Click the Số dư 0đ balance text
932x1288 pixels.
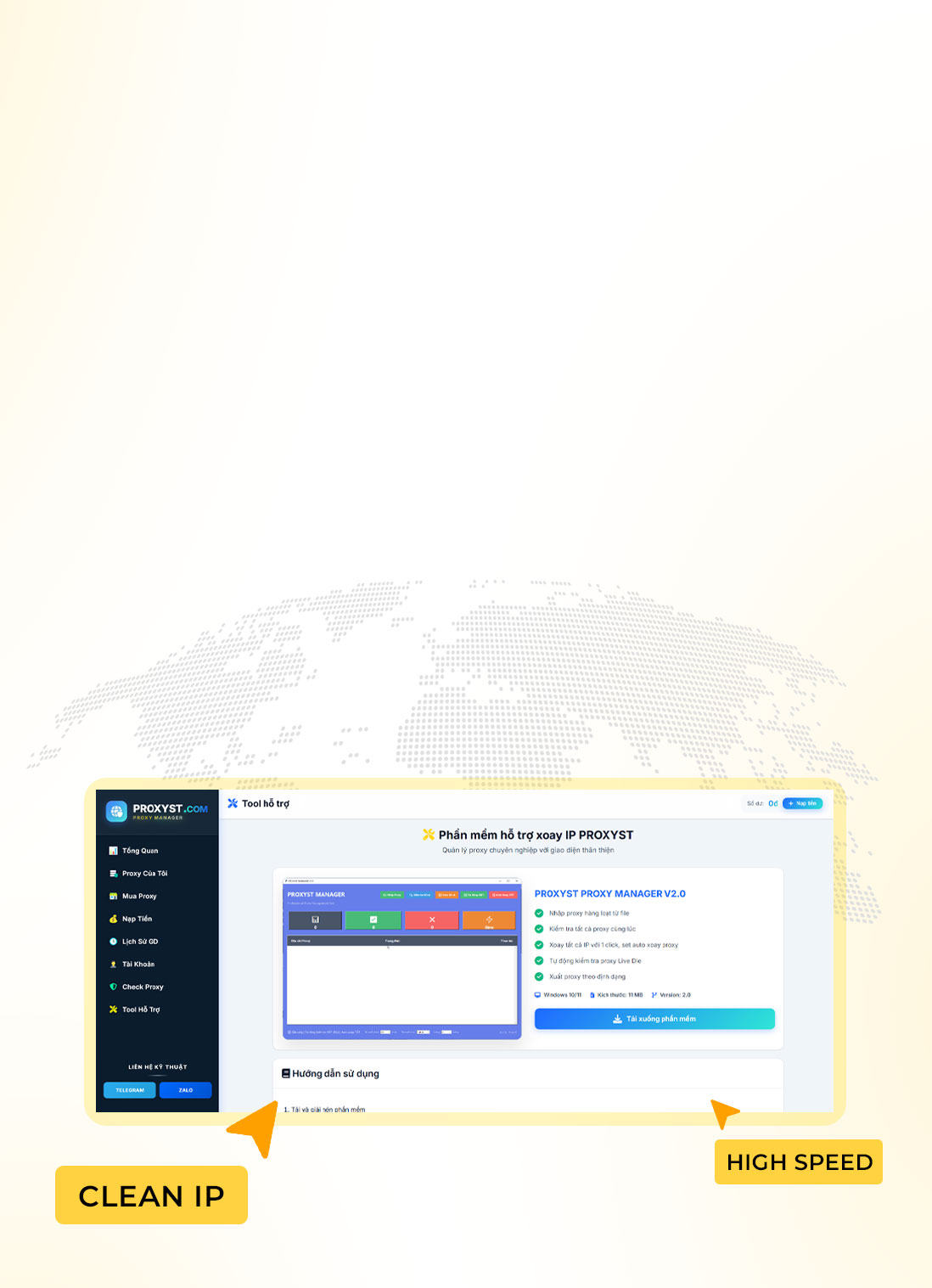(x=762, y=803)
